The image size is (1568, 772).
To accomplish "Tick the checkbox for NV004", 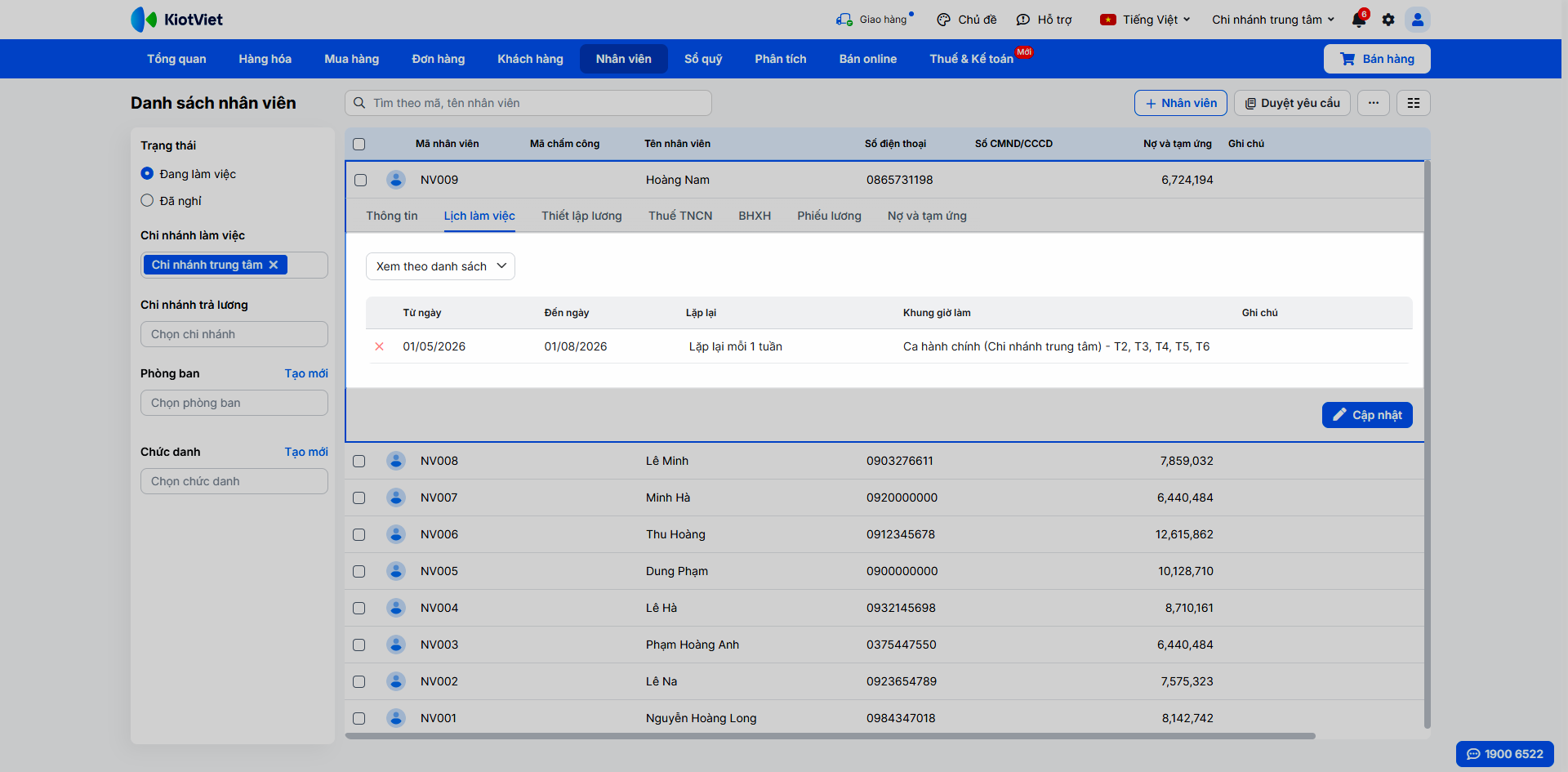I will (x=359, y=608).
